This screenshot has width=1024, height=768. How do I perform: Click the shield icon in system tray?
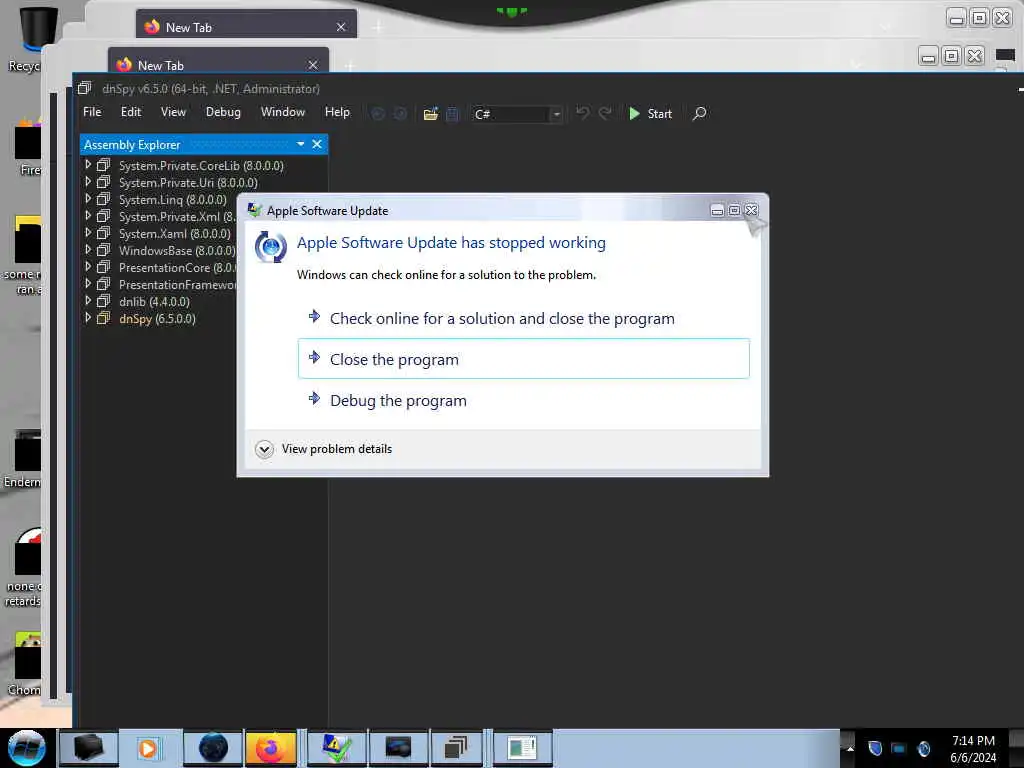875,748
